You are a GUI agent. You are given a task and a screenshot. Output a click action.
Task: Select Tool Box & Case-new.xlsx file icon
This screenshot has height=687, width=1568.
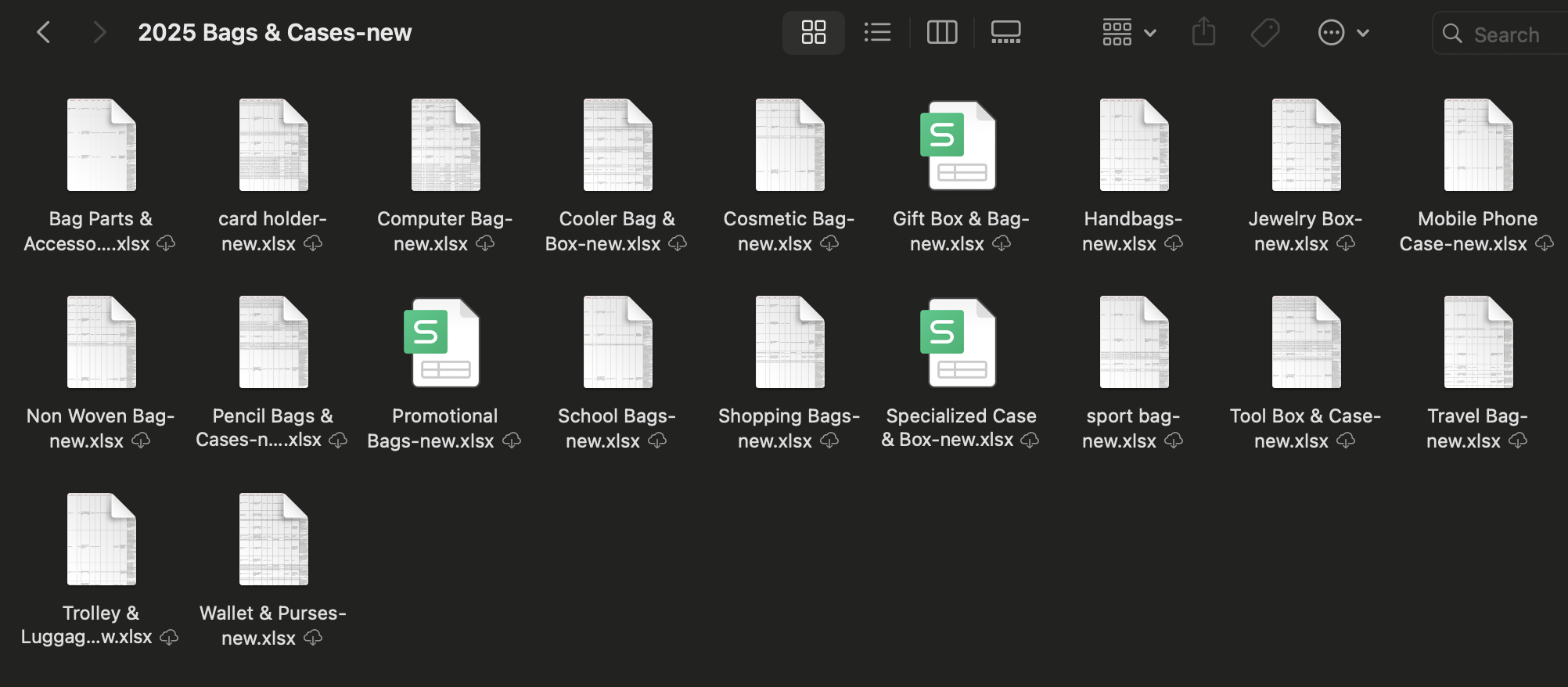pyautogui.click(x=1307, y=342)
